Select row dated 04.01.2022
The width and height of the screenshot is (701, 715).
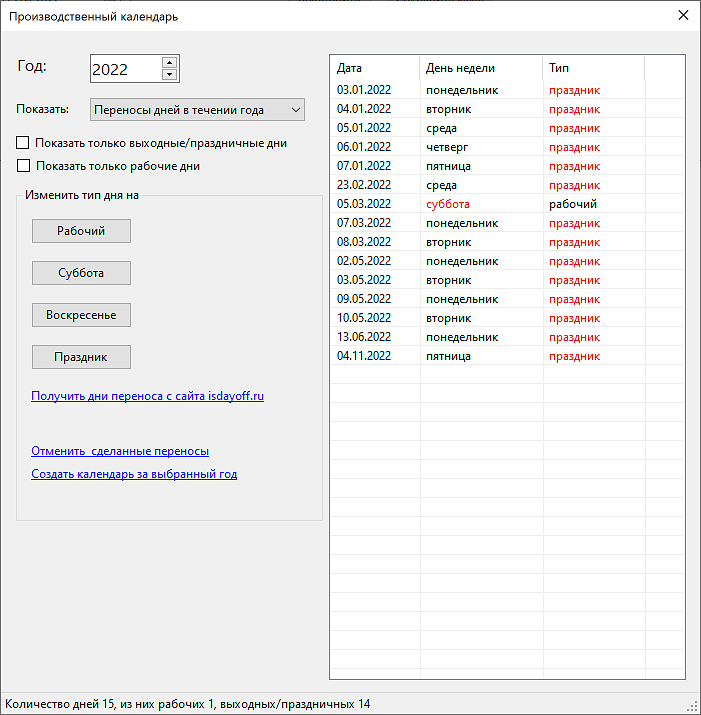coord(507,109)
